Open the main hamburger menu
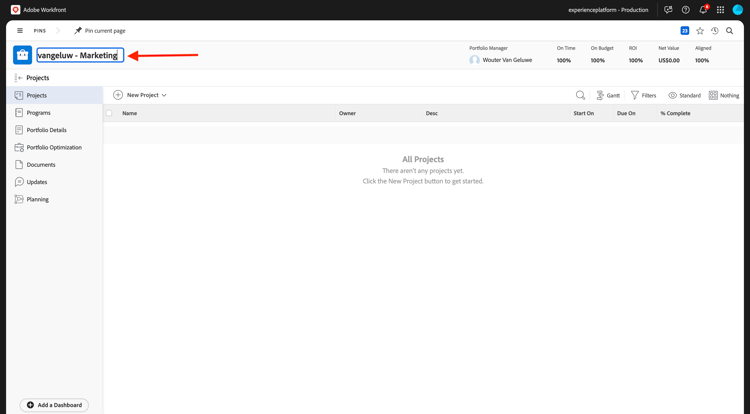 point(20,31)
